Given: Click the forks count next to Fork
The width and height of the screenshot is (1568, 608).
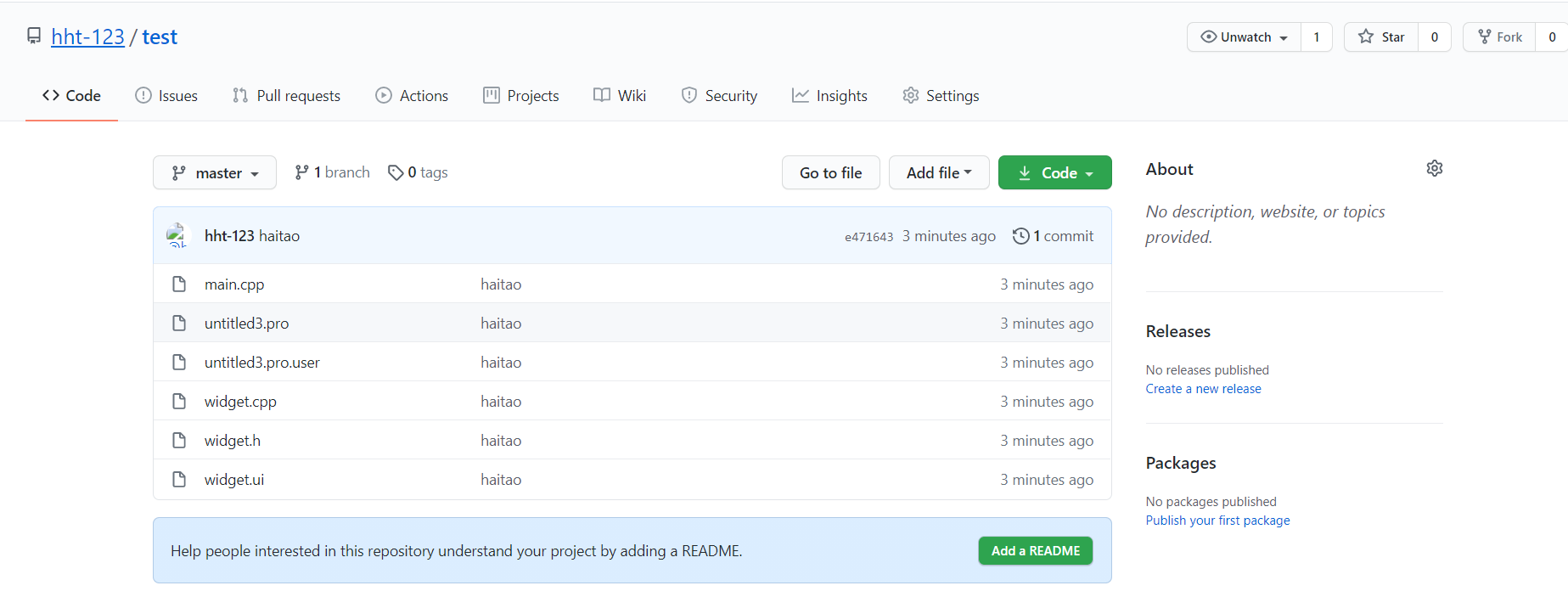Looking at the screenshot, I should coord(1552,37).
